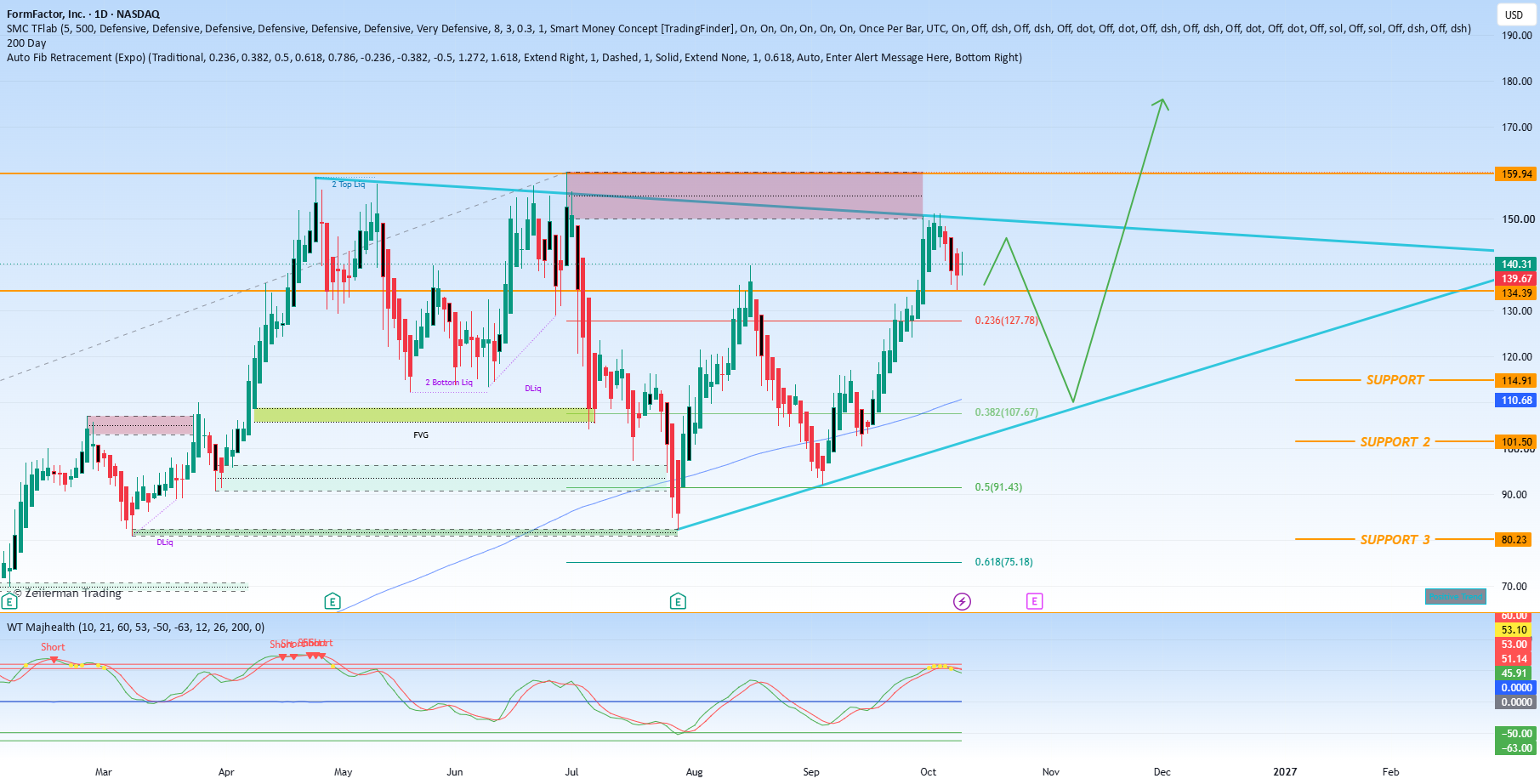
Task: Click the 2027 label on time axis
Action: (1285, 772)
